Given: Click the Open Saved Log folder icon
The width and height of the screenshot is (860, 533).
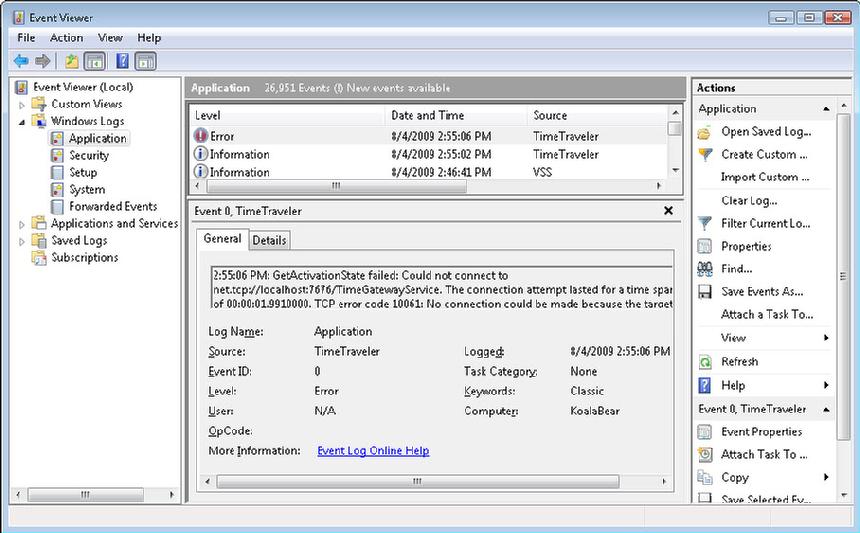Looking at the screenshot, I should (x=705, y=132).
